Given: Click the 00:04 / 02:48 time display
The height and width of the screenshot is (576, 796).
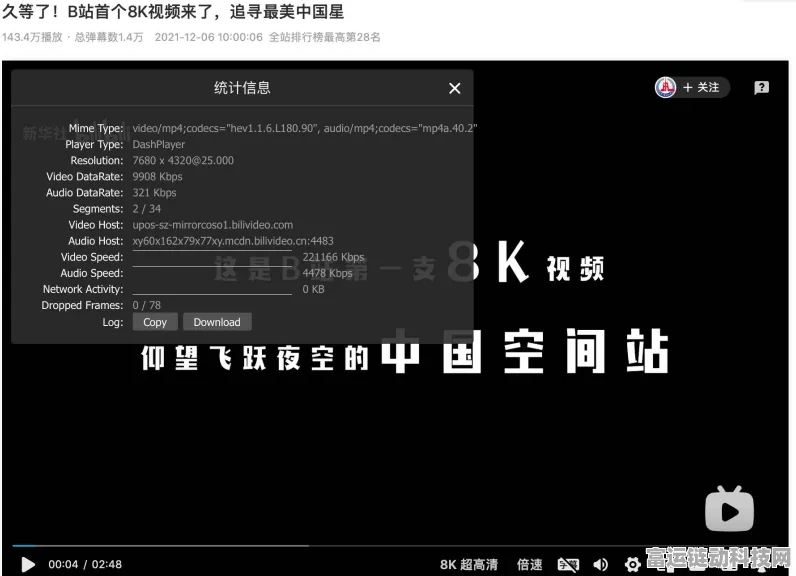Looking at the screenshot, I should pyautogui.click(x=85, y=564).
